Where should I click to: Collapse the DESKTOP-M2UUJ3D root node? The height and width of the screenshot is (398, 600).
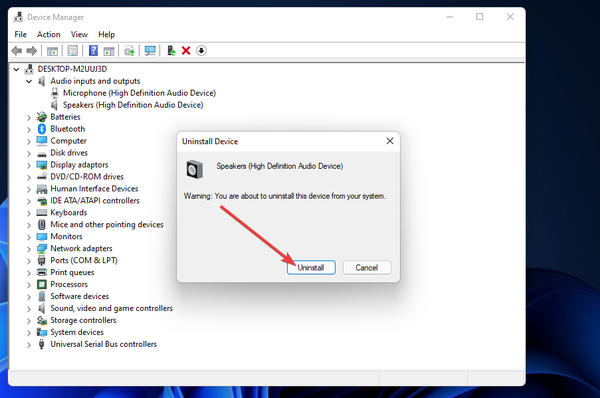pos(16,69)
